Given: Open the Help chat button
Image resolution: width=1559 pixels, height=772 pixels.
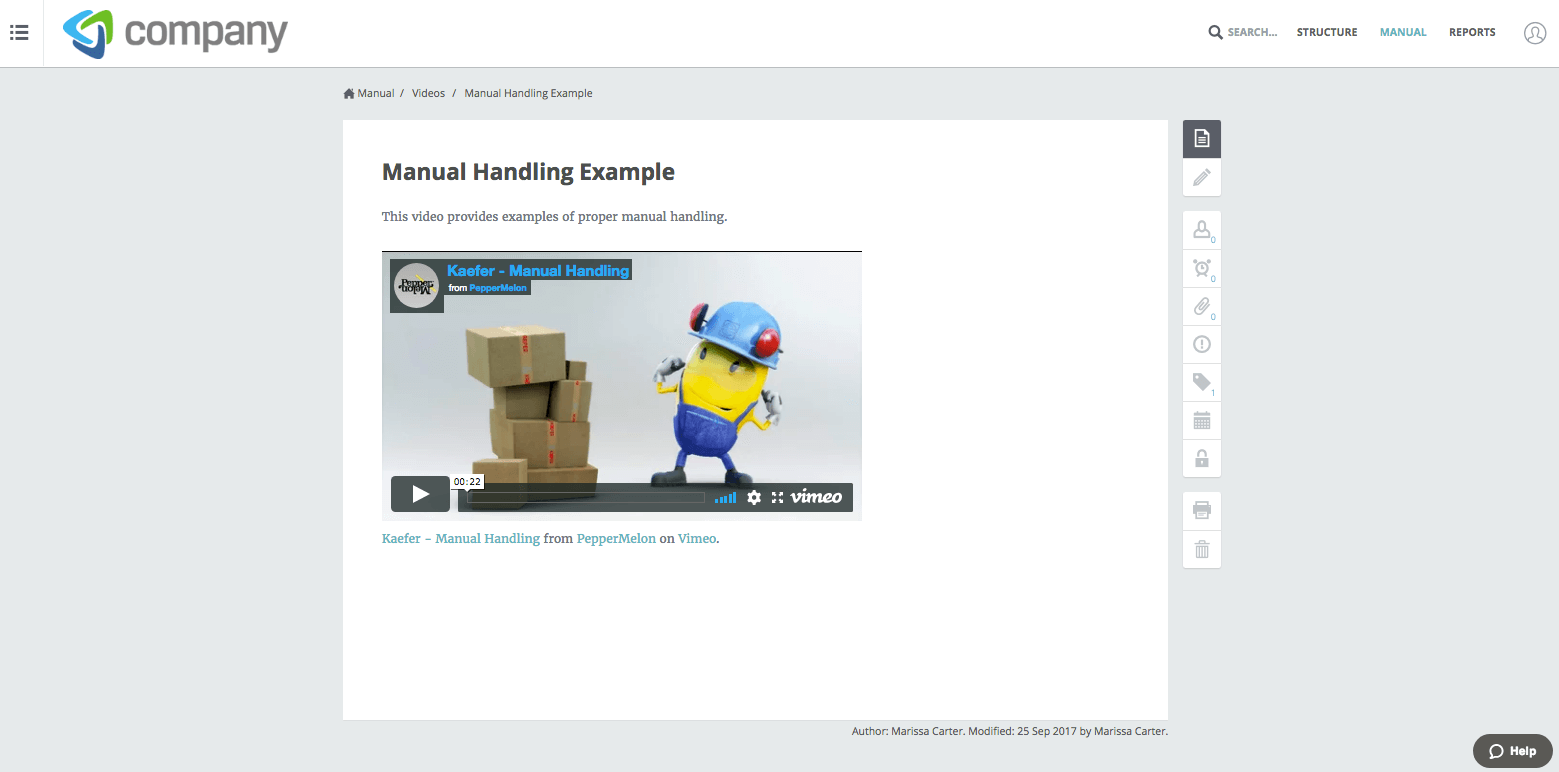Looking at the screenshot, I should pyautogui.click(x=1512, y=751).
